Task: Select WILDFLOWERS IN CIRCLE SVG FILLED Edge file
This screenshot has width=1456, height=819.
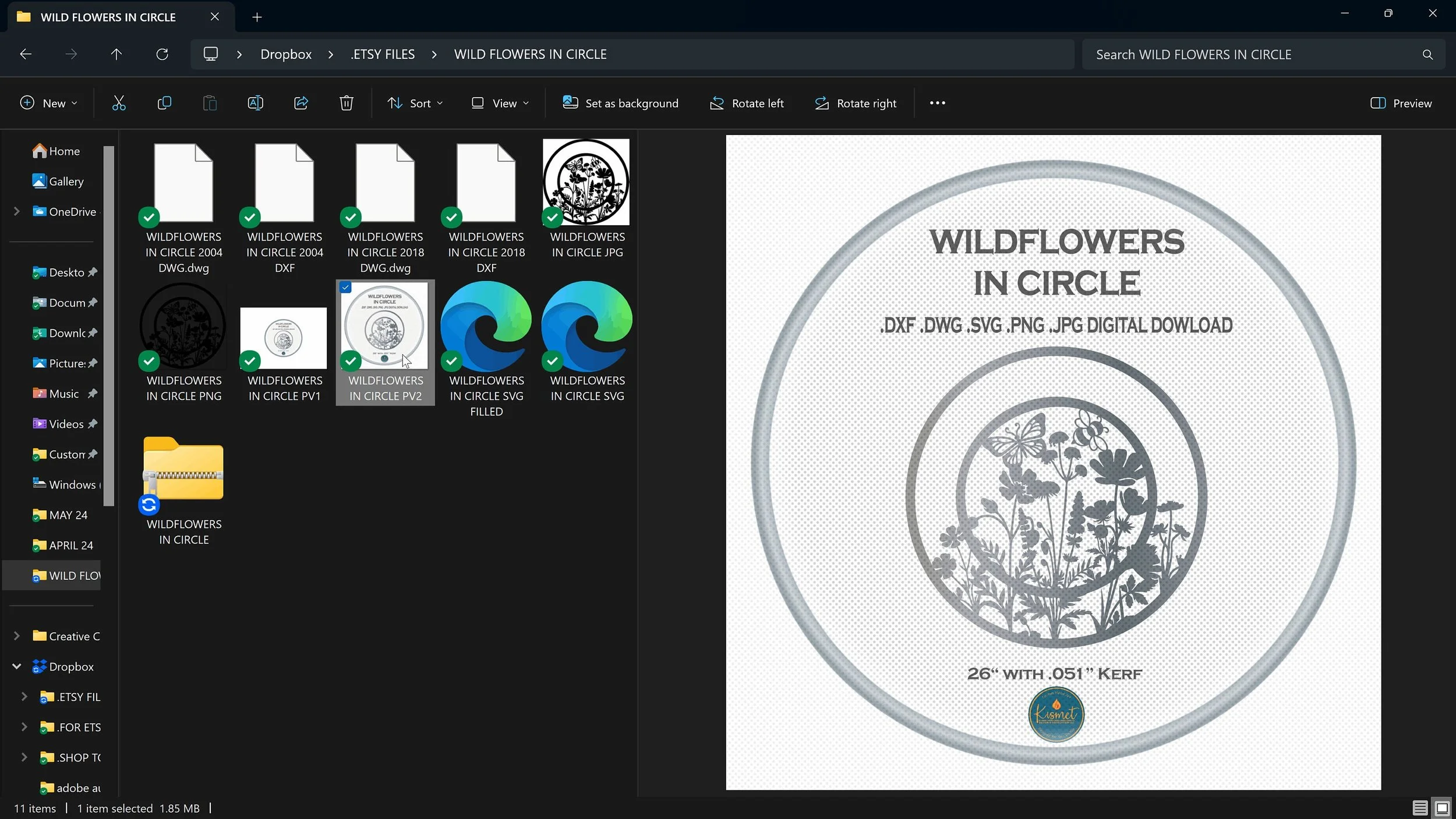Action: coord(486,349)
